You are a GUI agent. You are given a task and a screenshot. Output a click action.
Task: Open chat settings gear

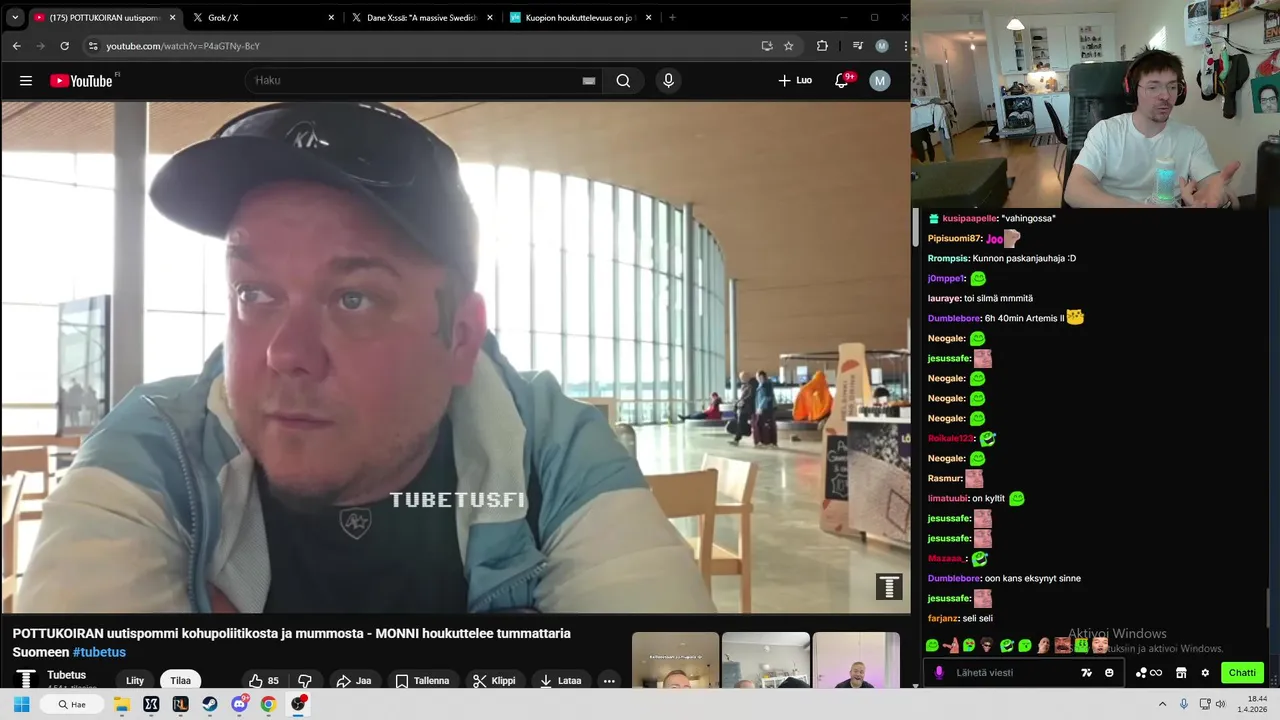1205,673
